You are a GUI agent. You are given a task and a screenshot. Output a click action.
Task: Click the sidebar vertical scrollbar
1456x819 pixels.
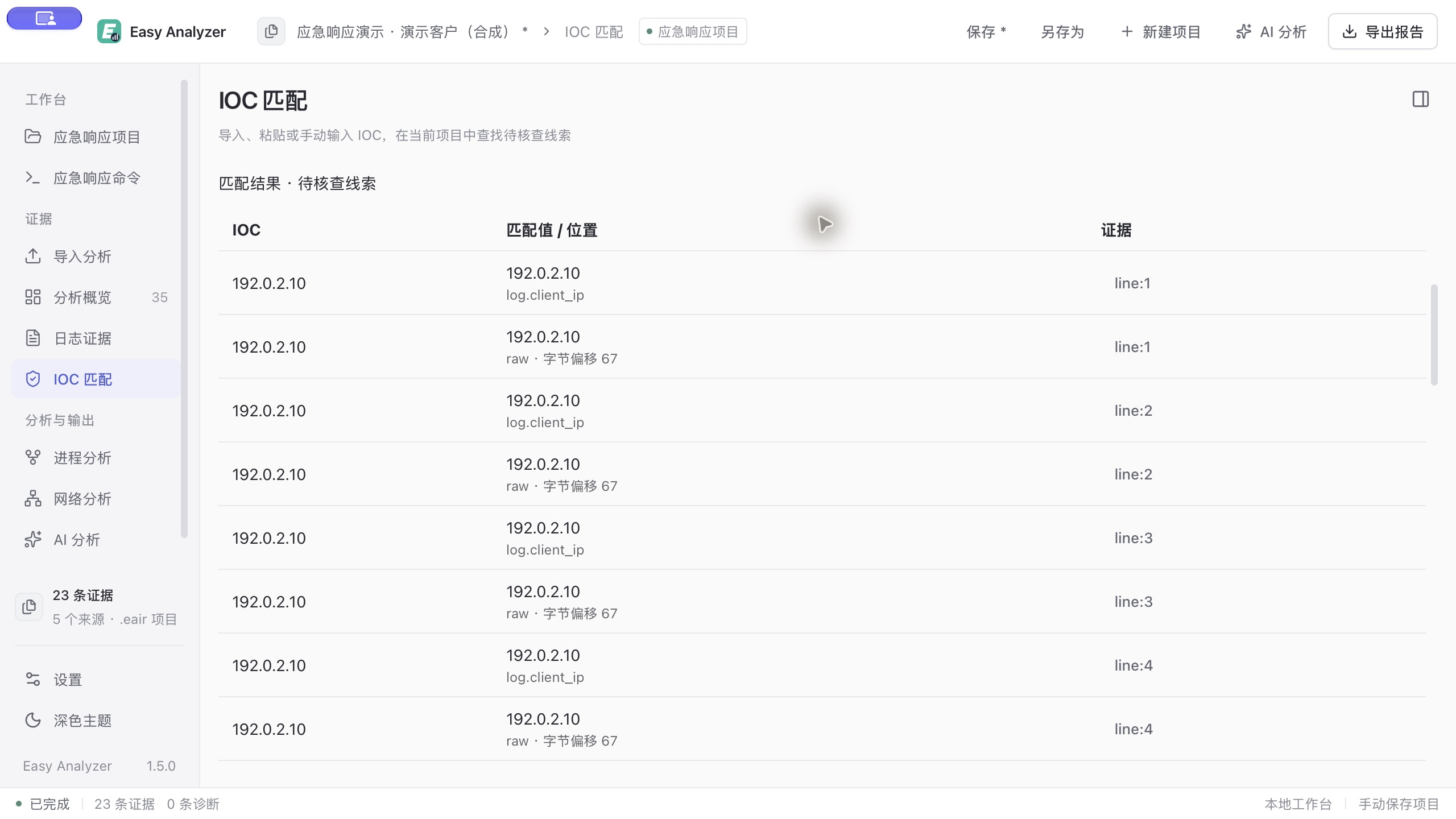point(184,308)
